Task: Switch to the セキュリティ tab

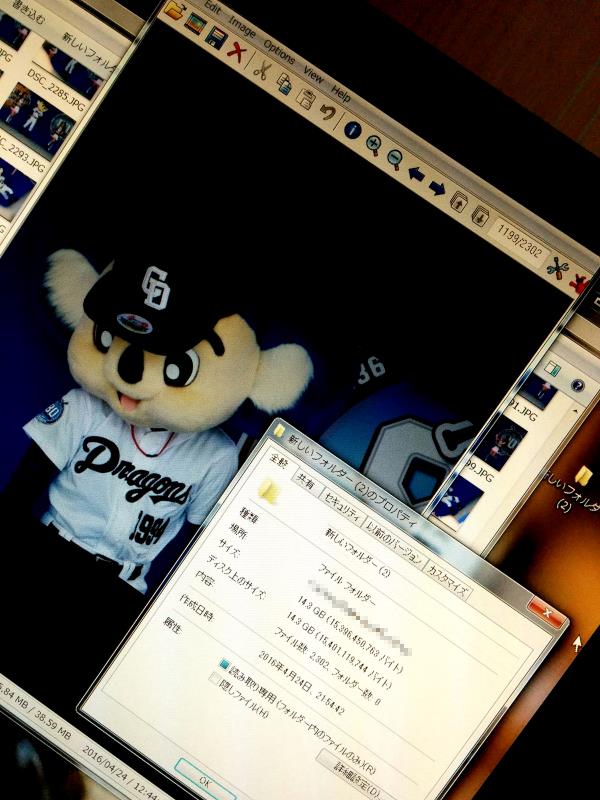Action: 344,507
